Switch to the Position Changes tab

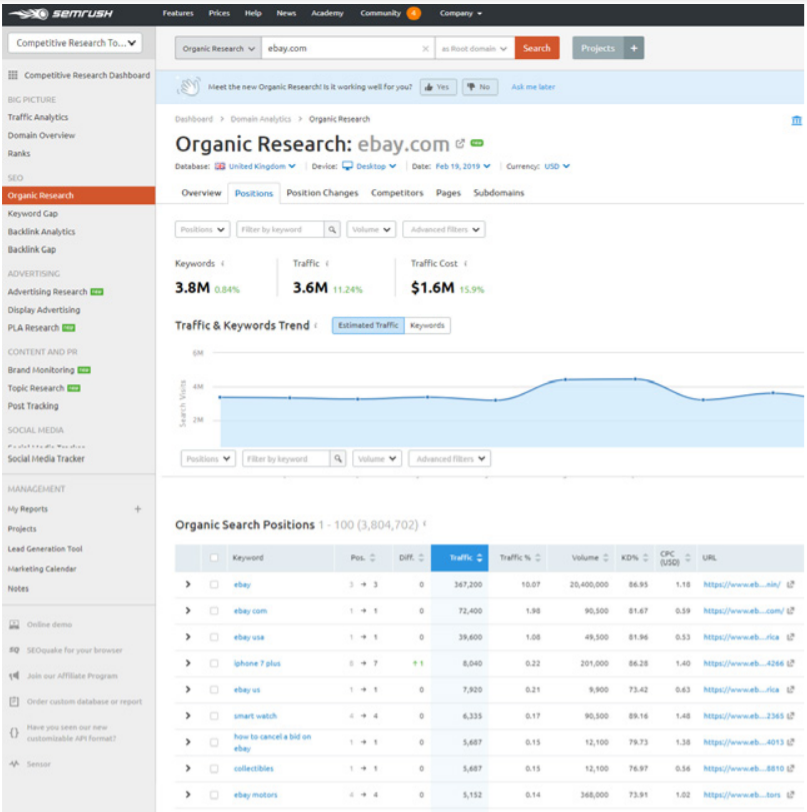(322, 193)
